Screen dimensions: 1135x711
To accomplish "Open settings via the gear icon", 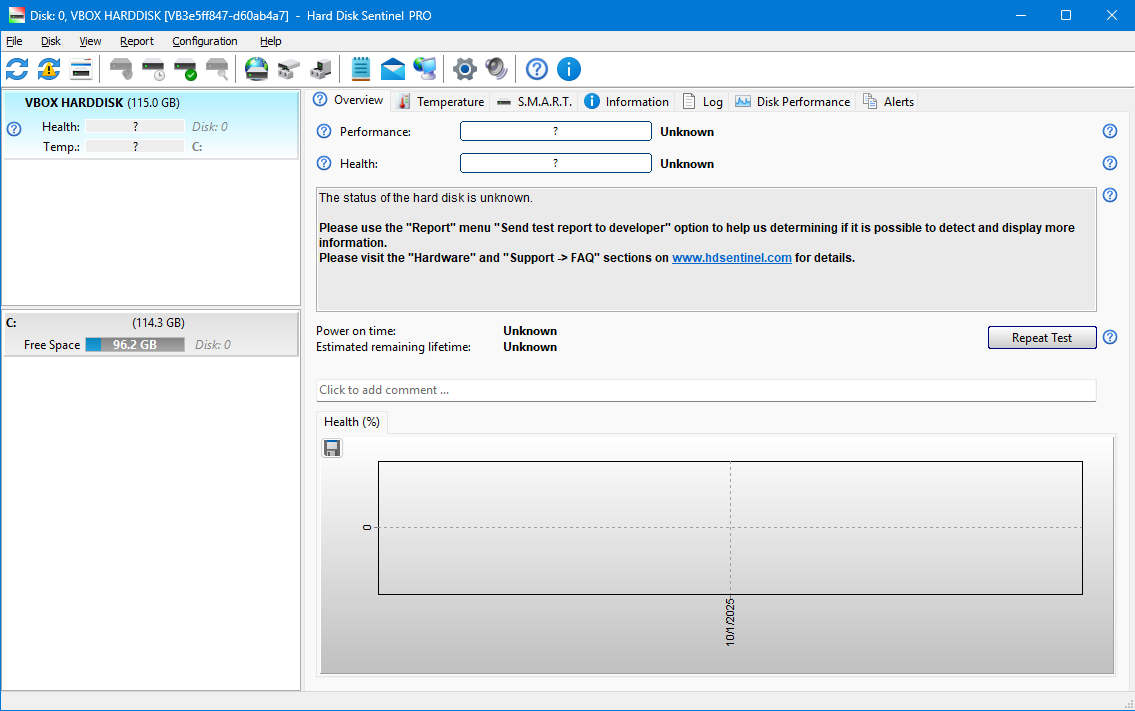I will click(x=464, y=69).
